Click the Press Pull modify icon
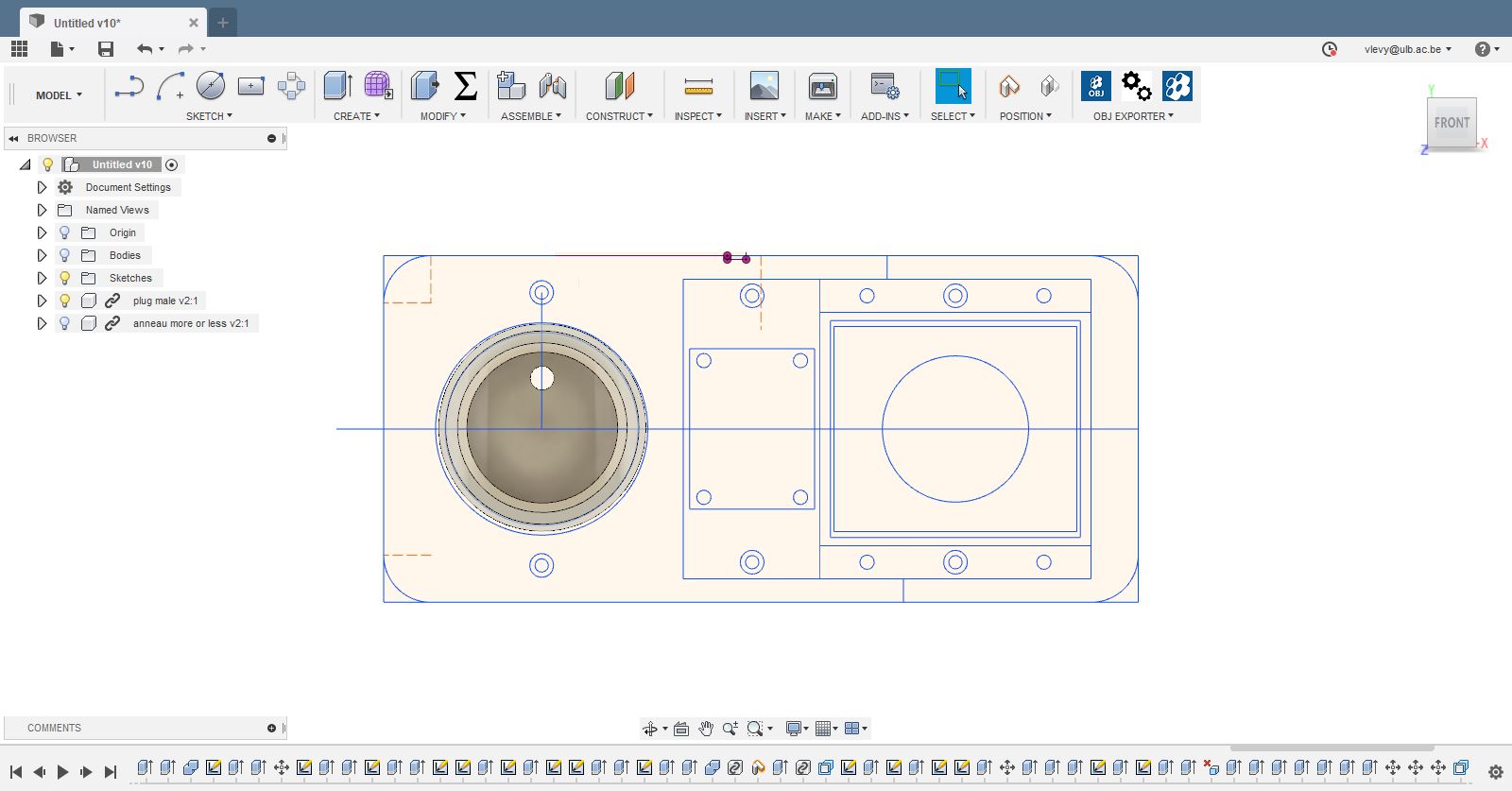 pyautogui.click(x=425, y=86)
